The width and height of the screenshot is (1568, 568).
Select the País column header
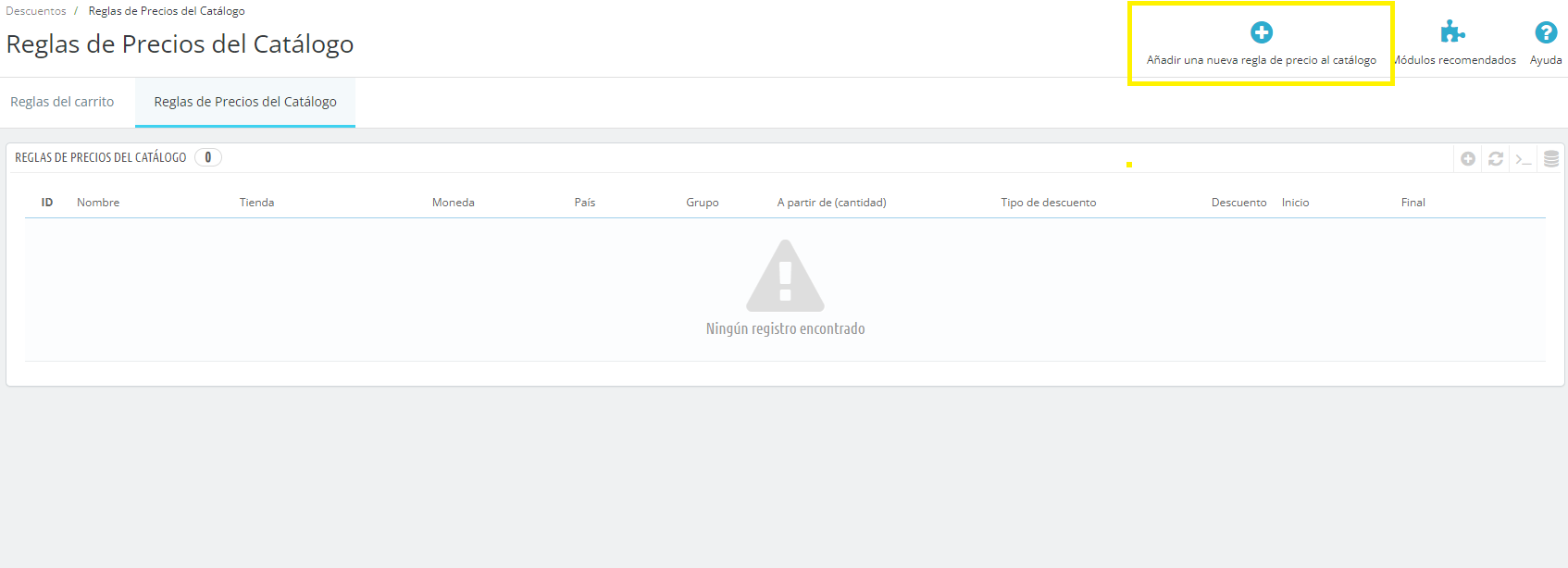pyautogui.click(x=584, y=203)
